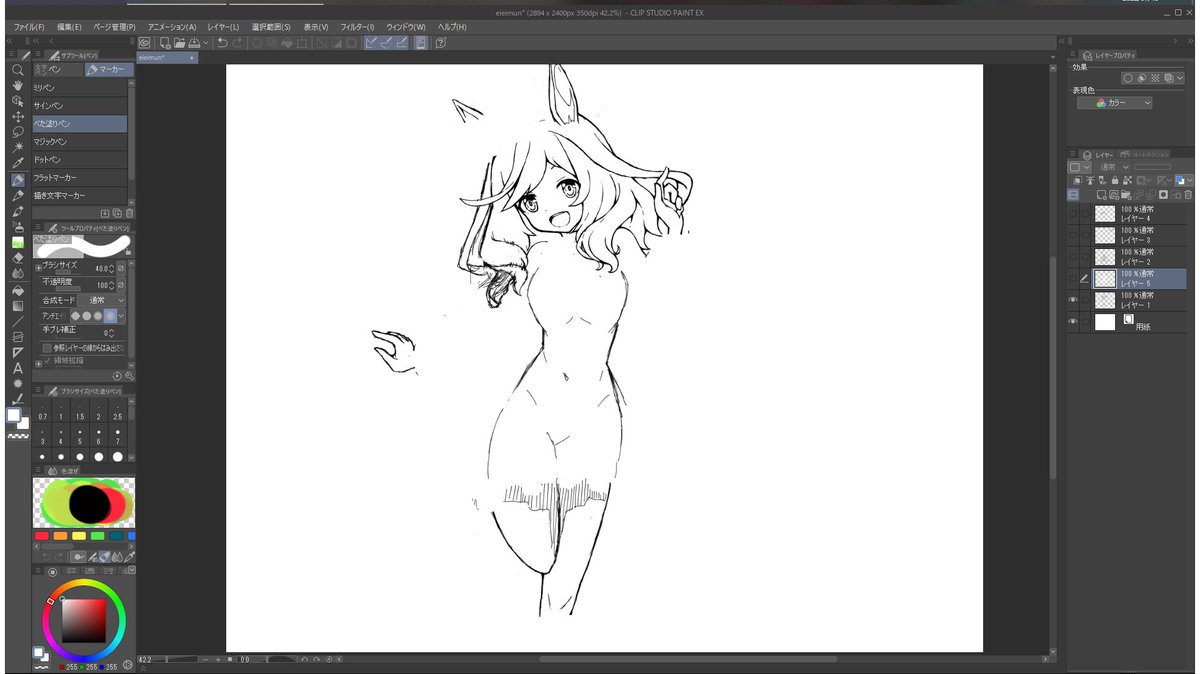
Task: Open the フィルター(I) menu
Action: coord(357,27)
